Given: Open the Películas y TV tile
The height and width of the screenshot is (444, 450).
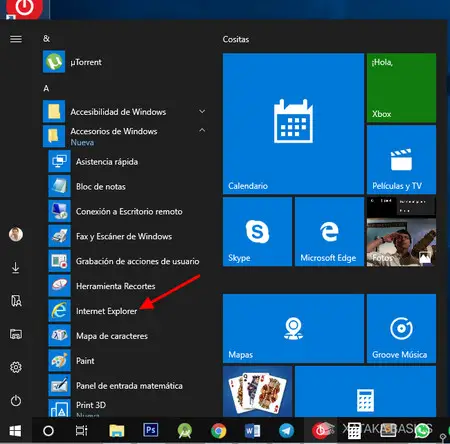Looking at the screenshot, I should (x=401, y=160).
